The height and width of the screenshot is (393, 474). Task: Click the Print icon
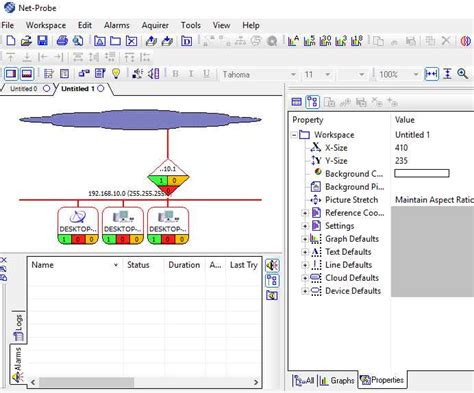pos(62,41)
